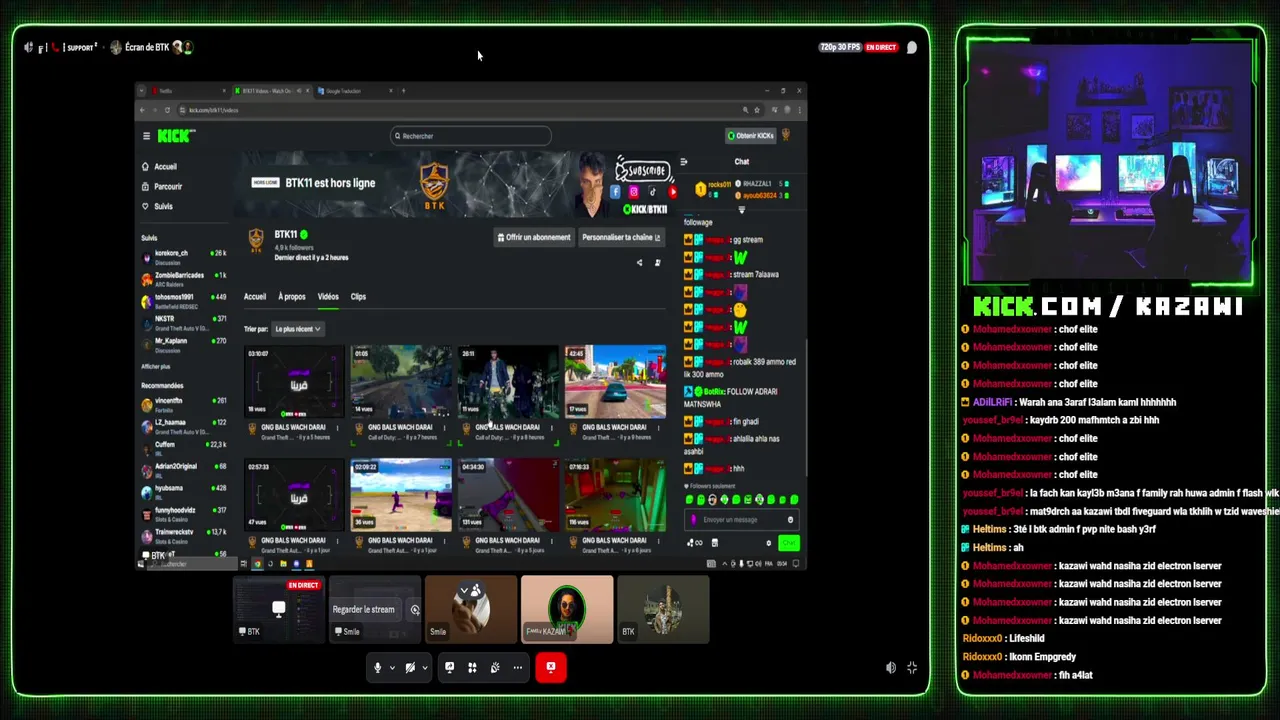The image size is (1280, 720).
Task: Select the BTK live stream tile
Action: (x=279, y=608)
